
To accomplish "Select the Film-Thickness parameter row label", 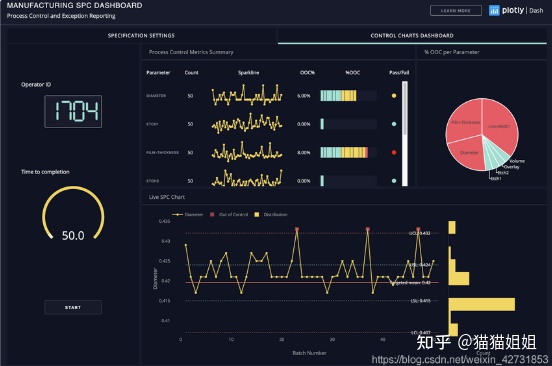I will click(x=162, y=152).
